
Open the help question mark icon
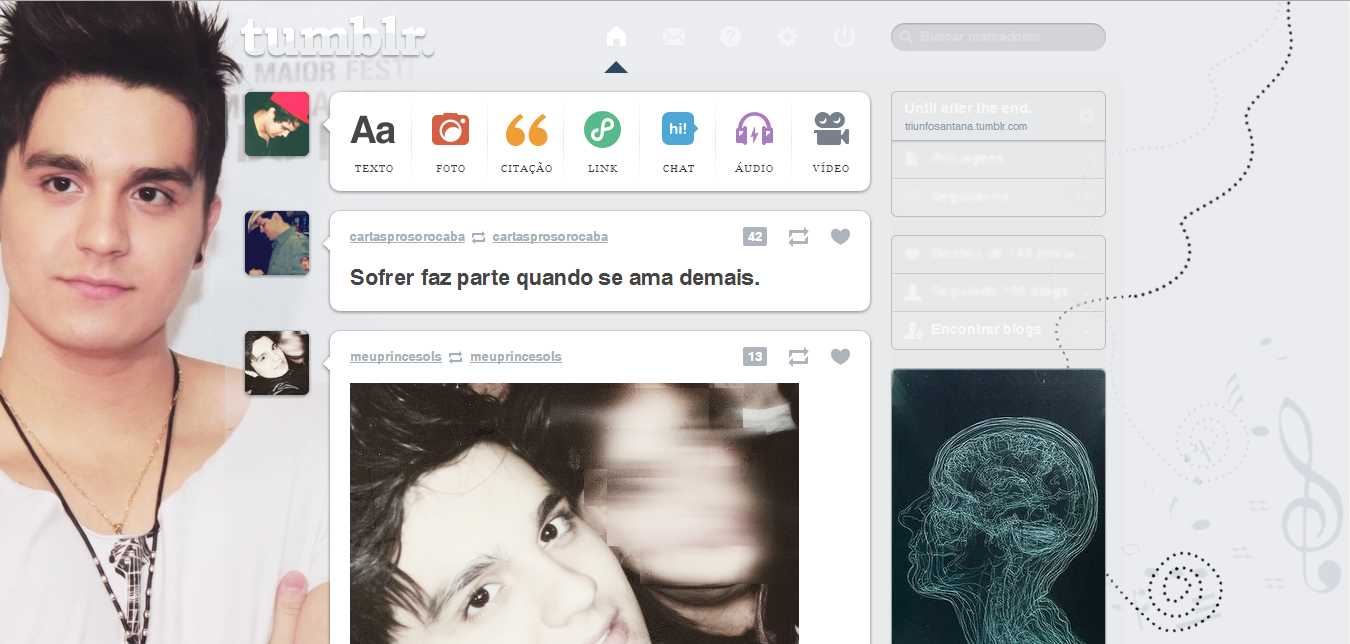click(x=730, y=37)
